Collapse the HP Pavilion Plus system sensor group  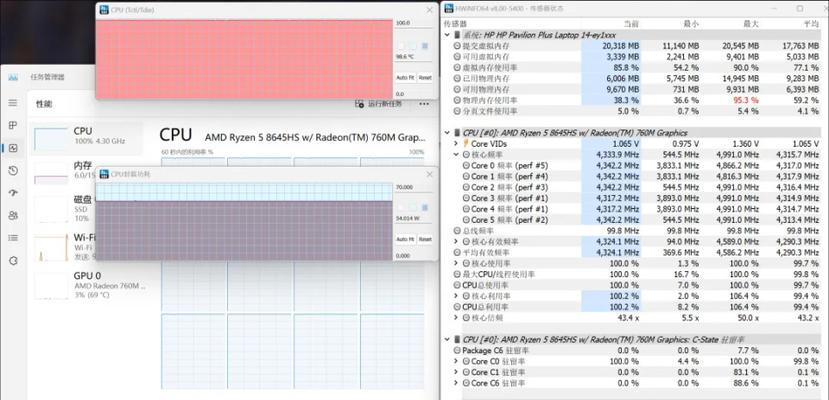pos(448,35)
